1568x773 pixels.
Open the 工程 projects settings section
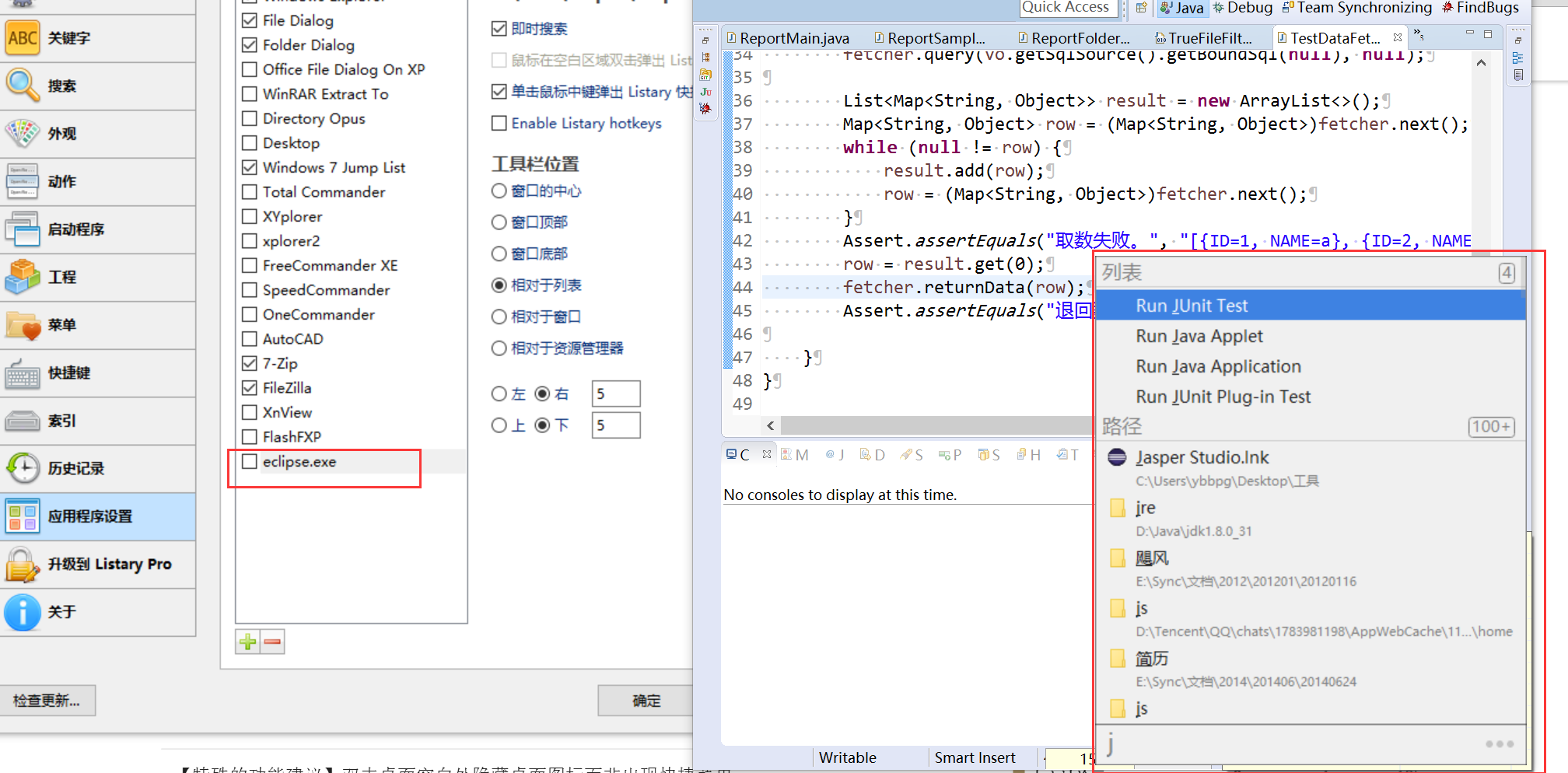pyautogui.click(x=97, y=277)
